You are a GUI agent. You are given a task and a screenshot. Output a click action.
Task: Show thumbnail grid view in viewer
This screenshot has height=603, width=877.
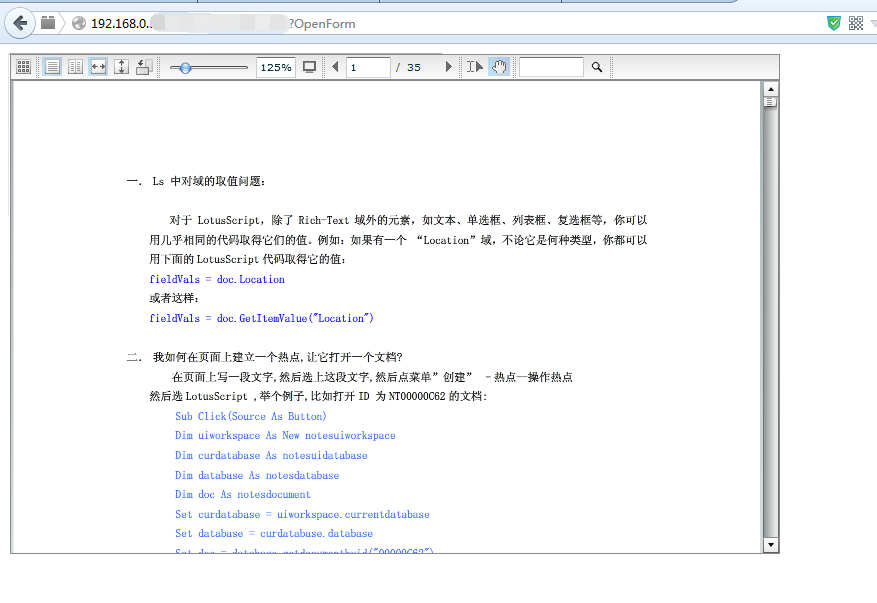pos(23,67)
